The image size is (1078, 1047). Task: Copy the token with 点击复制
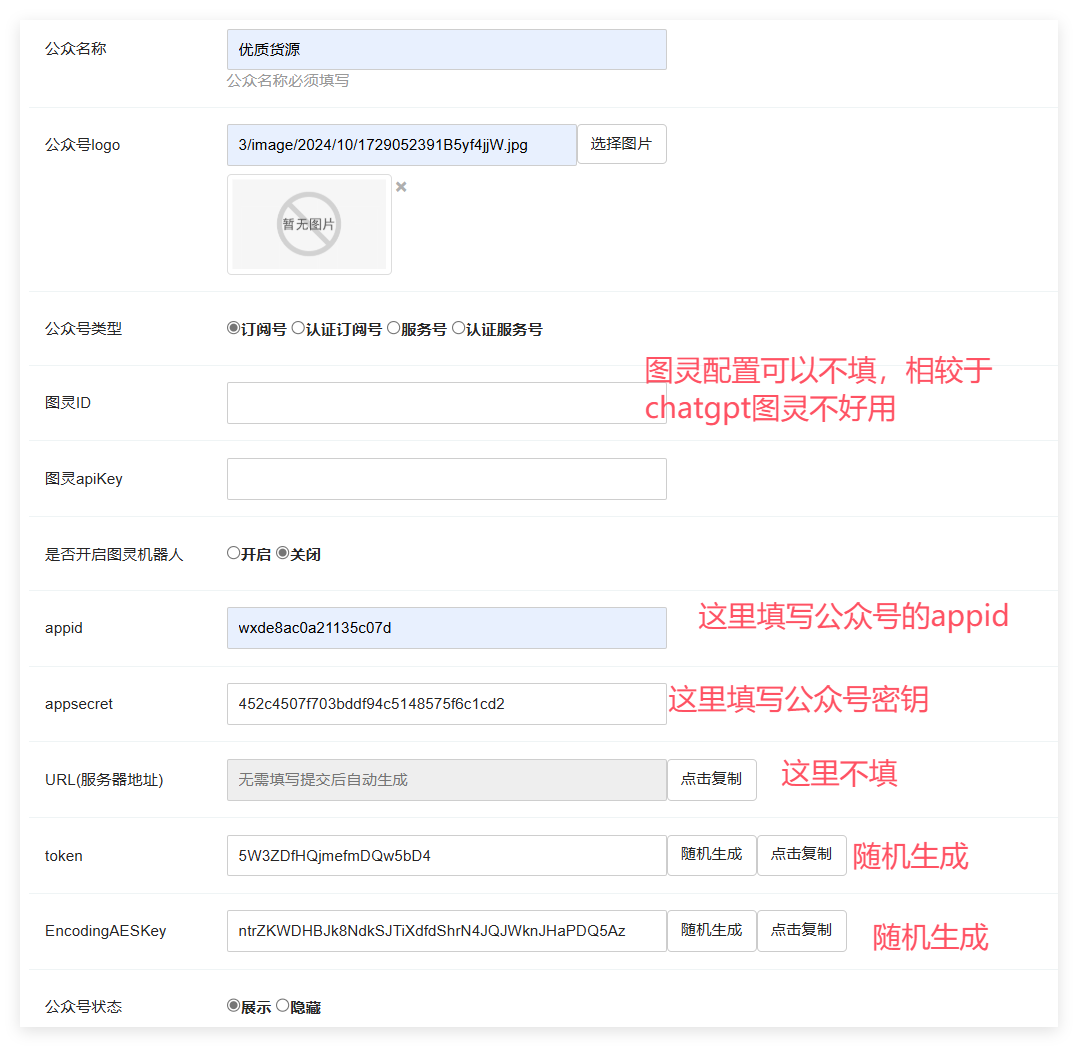(802, 855)
